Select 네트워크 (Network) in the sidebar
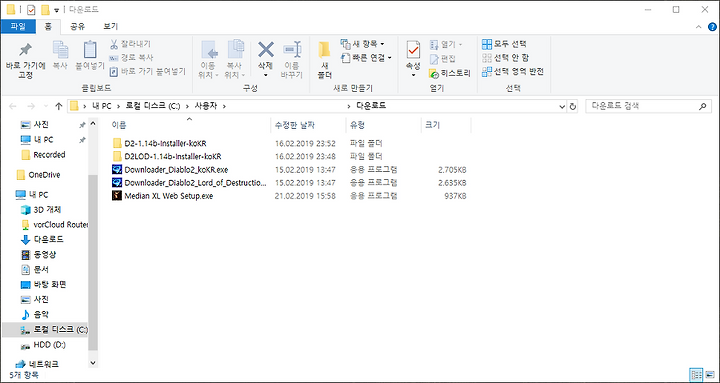This screenshot has width=720, height=383. point(37,364)
